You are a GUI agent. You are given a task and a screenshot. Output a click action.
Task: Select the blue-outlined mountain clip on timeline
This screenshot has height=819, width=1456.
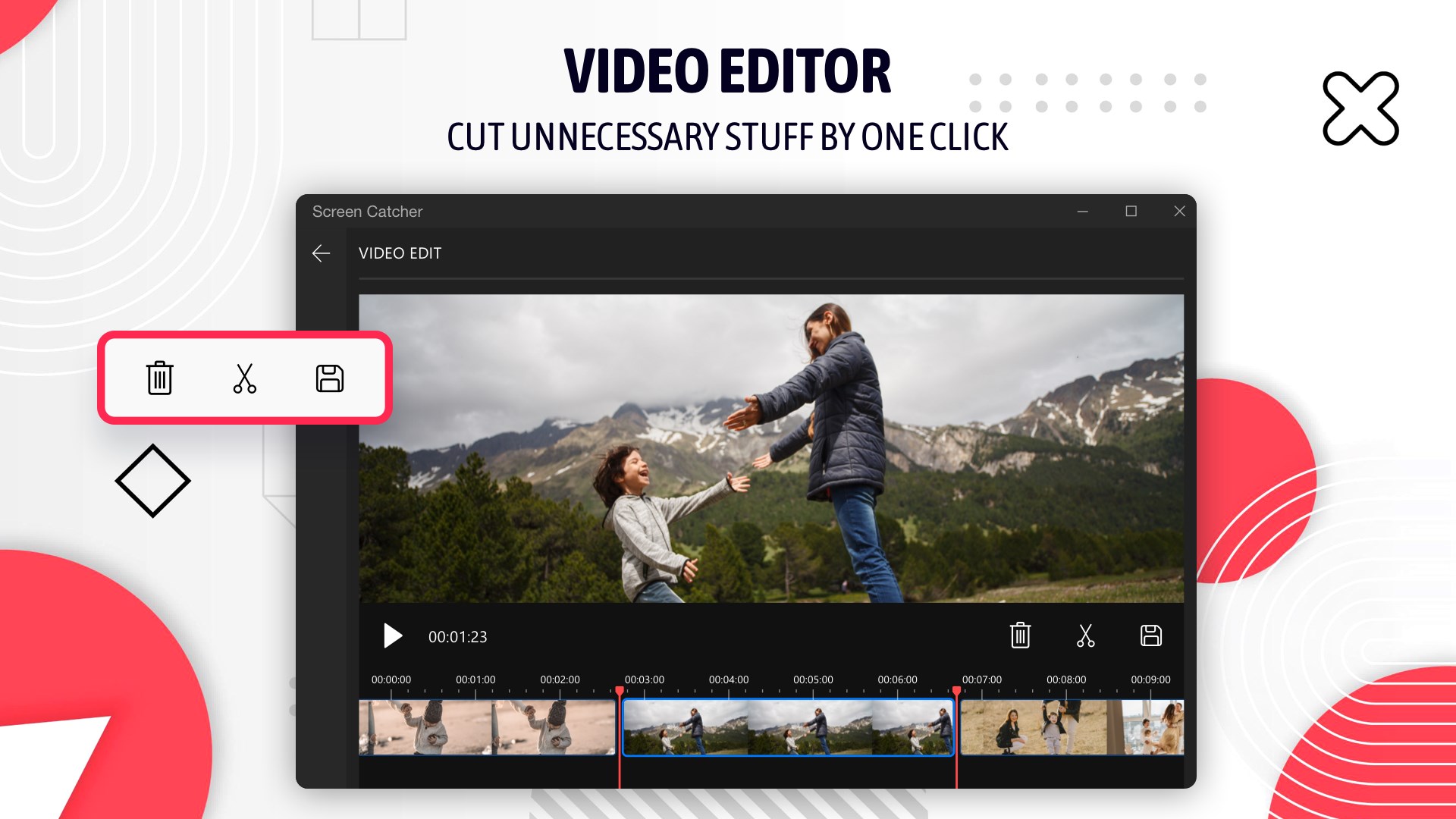tap(787, 727)
